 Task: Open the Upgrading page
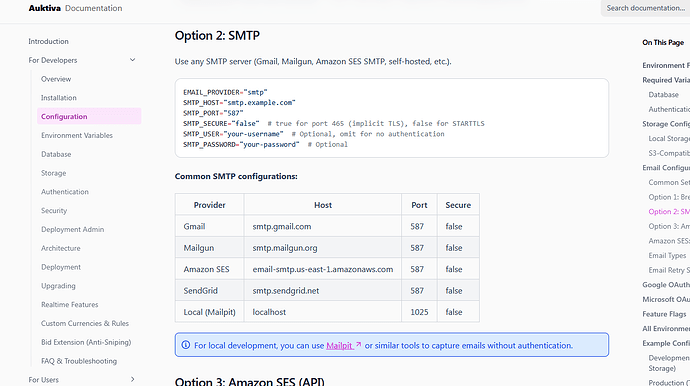pyautogui.click(x=58, y=286)
